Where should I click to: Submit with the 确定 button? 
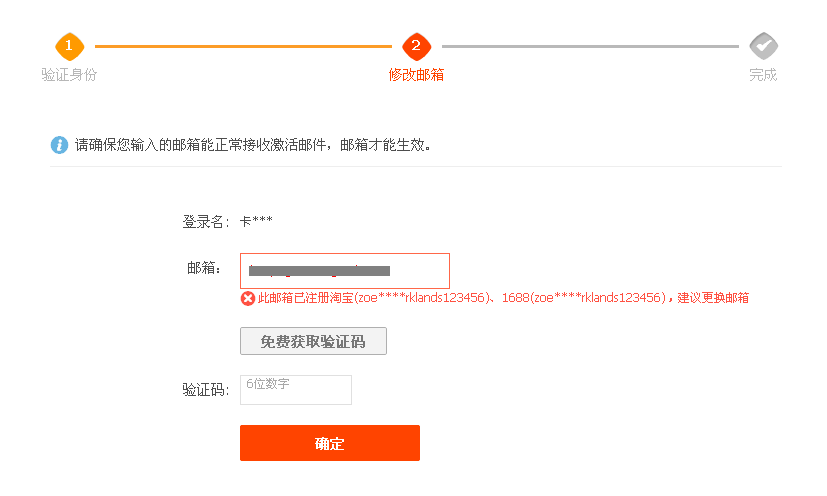330,443
